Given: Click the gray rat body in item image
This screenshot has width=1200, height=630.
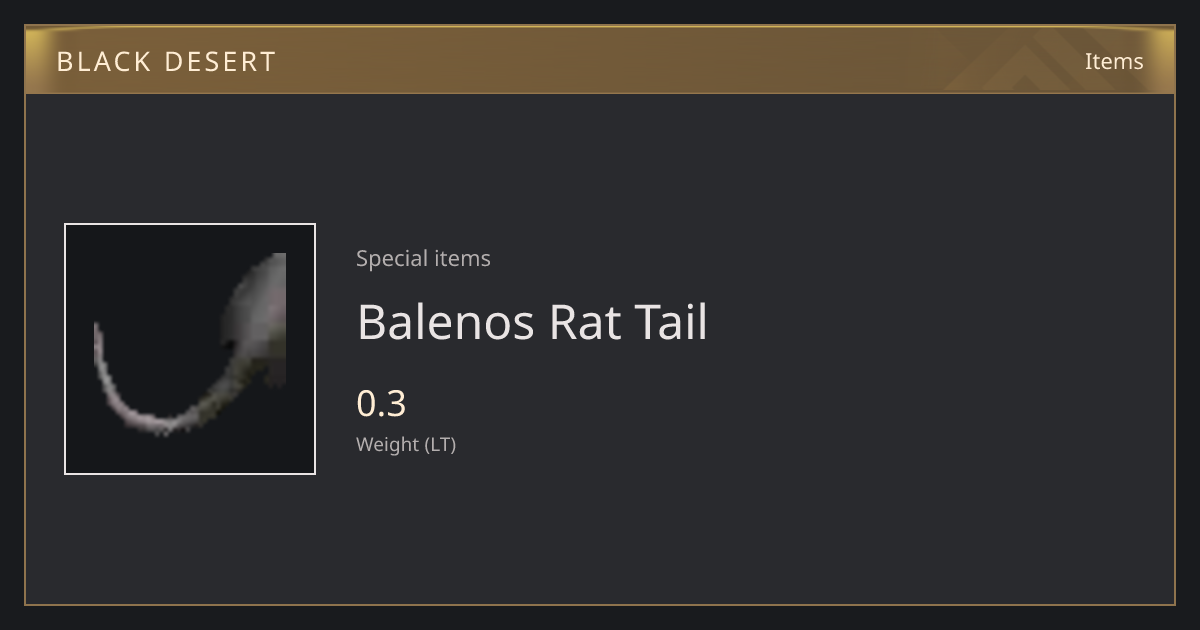Looking at the screenshot, I should pyautogui.click(x=257, y=310).
